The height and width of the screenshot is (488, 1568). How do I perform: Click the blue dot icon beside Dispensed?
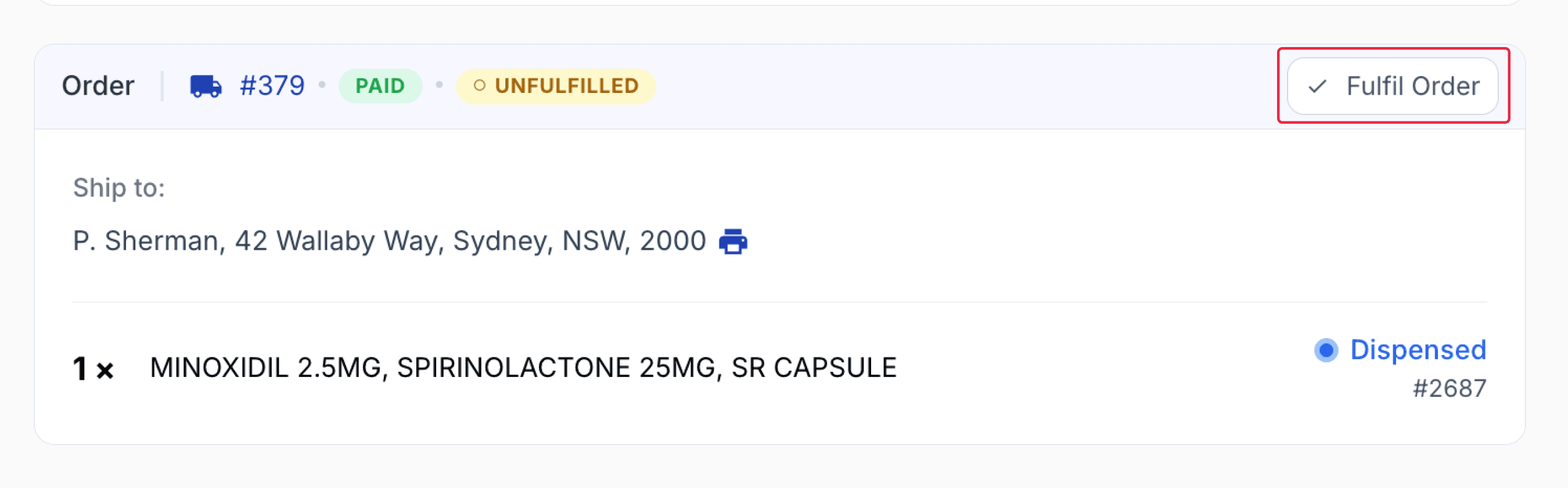click(1326, 350)
